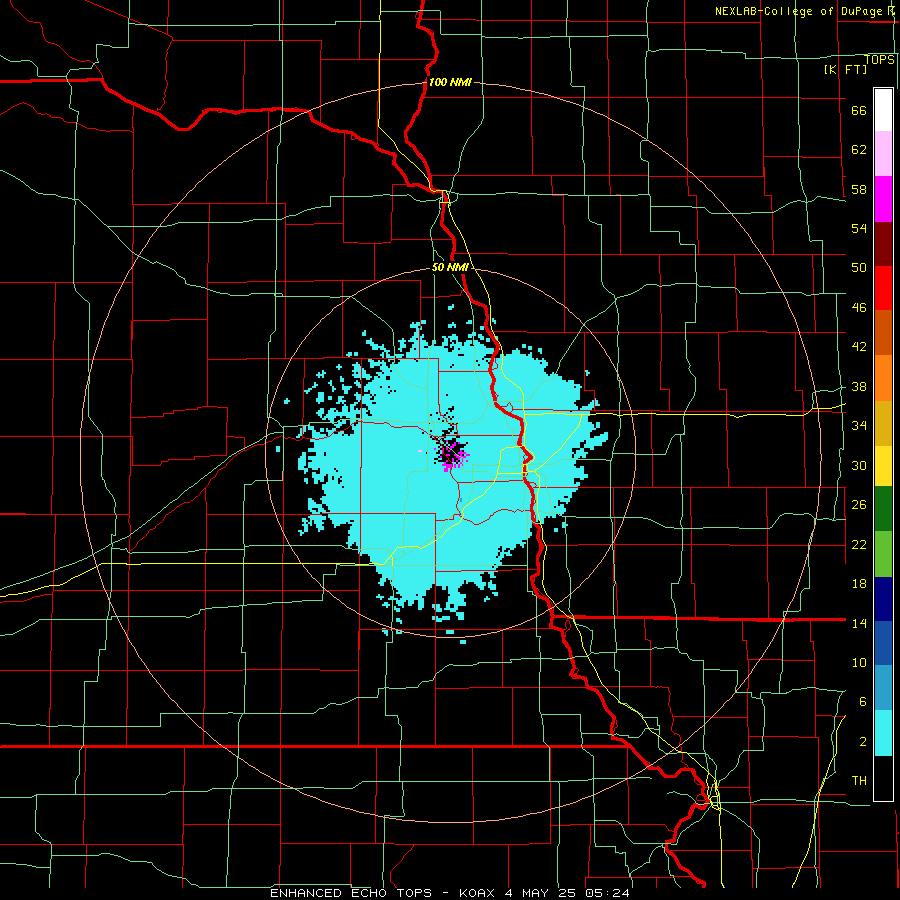The height and width of the screenshot is (900, 900).
Task: Pick the bright red legend swatch
Action: pyautogui.click(x=883, y=289)
